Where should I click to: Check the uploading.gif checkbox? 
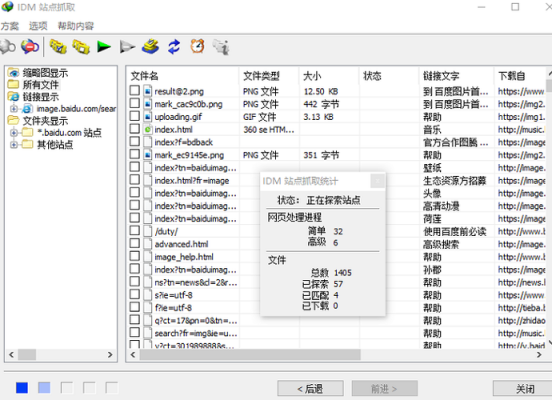[134, 116]
